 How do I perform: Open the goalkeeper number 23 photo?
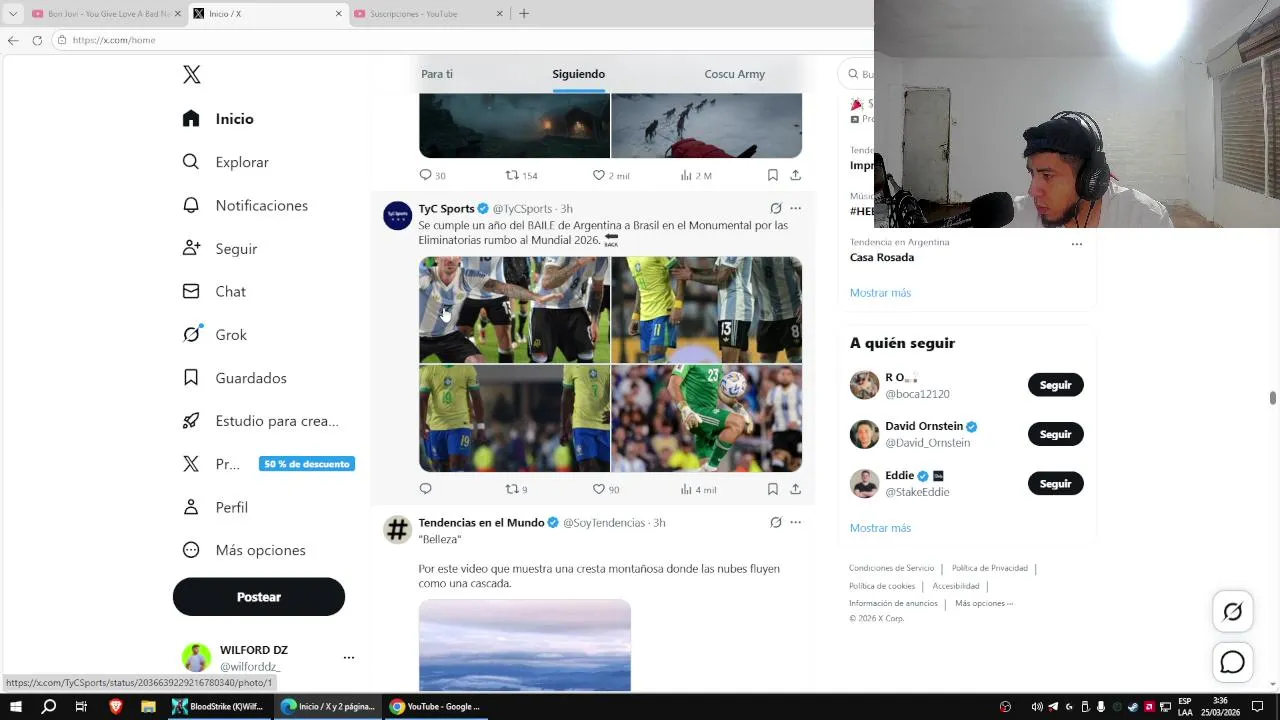point(707,418)
